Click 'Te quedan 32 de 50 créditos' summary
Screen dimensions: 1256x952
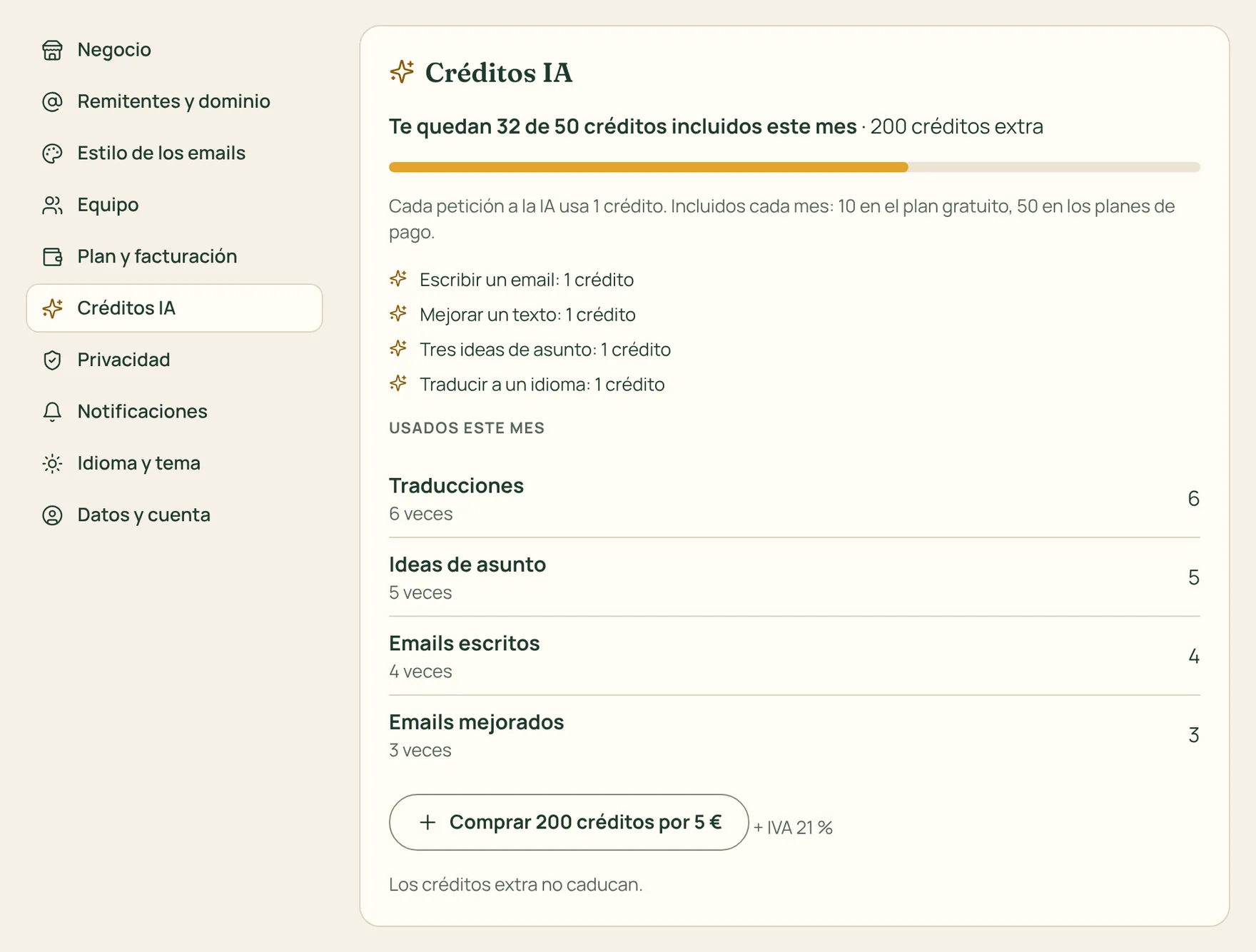click(622, 126)
